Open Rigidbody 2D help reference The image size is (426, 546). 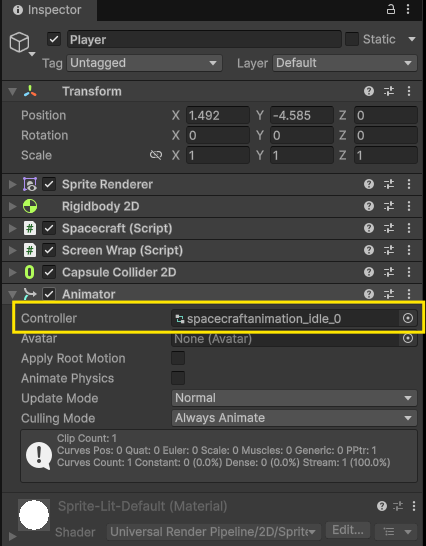(369, 206)
